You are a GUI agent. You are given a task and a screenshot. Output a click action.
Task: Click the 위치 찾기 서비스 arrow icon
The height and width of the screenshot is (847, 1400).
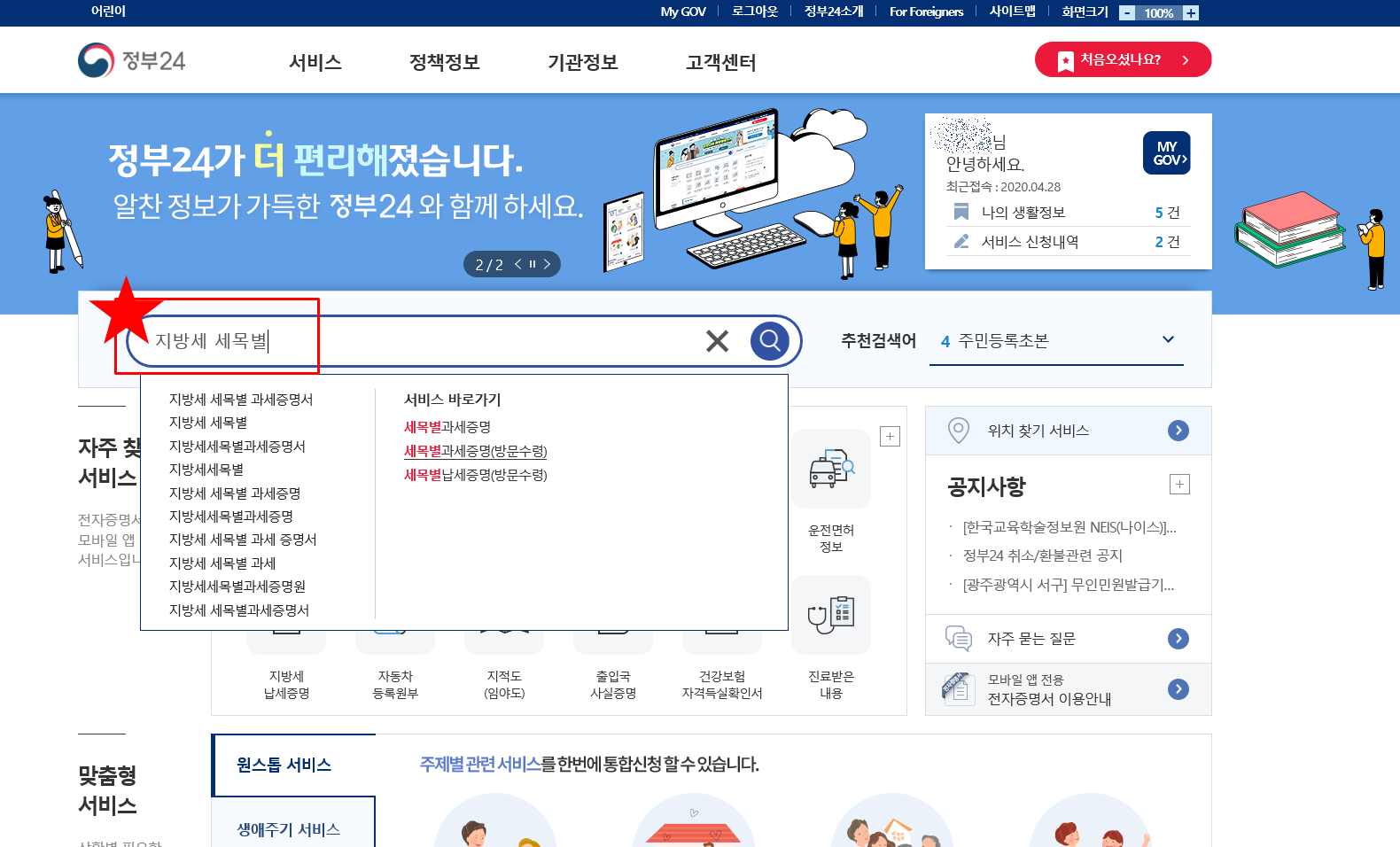pyautogui.click(x=1178, y=431)
